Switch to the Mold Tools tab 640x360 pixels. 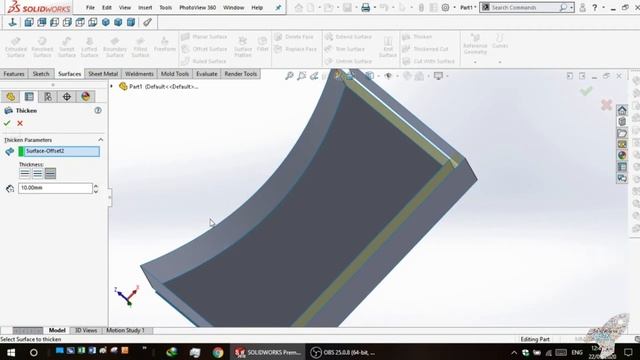click(x=175, y=74)
